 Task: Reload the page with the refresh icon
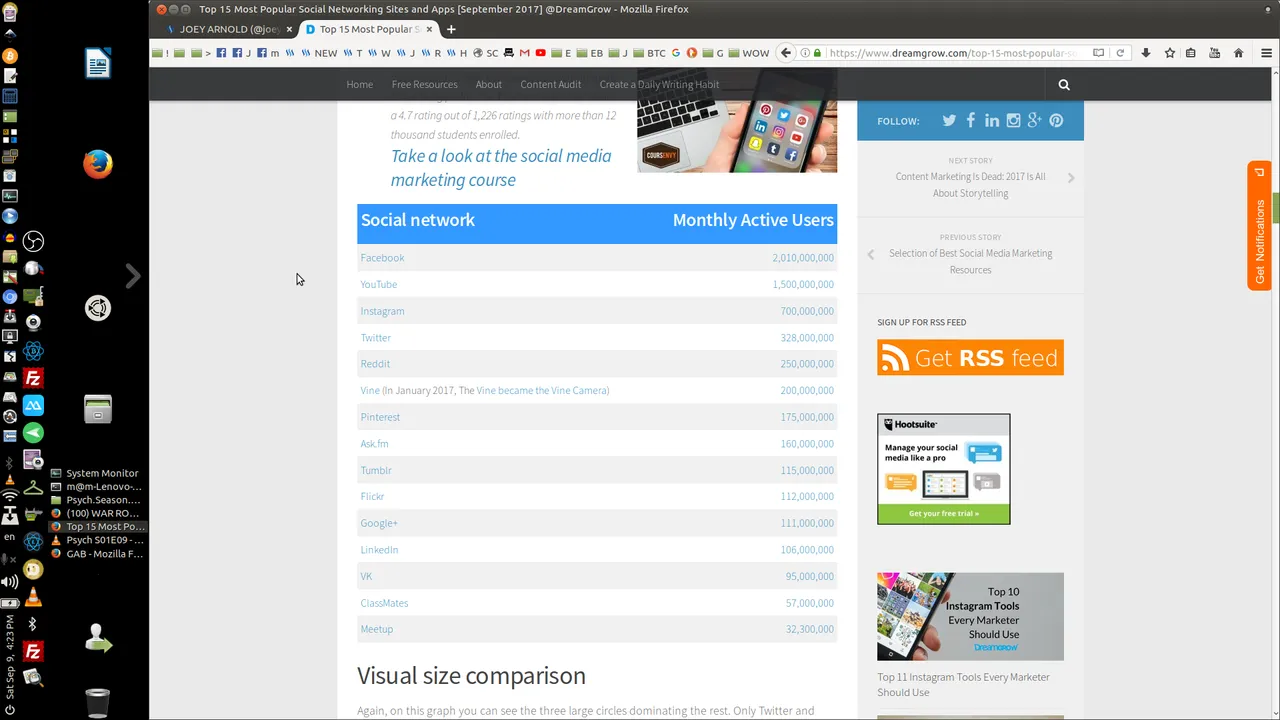[x=1120, y=53]
